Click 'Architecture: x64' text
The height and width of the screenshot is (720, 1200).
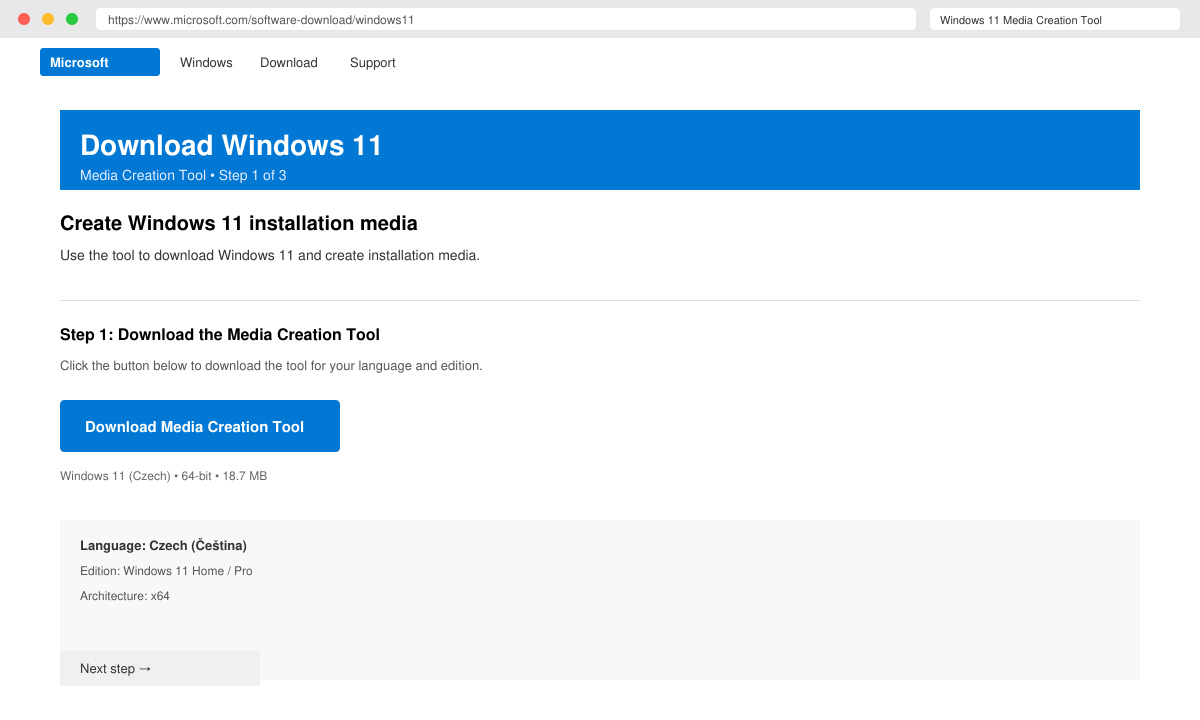point(125,596)
